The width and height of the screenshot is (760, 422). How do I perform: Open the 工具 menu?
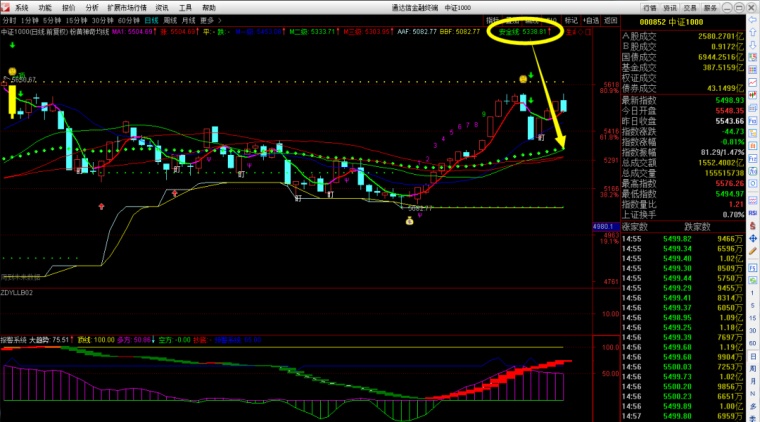[x=185, y=6]
